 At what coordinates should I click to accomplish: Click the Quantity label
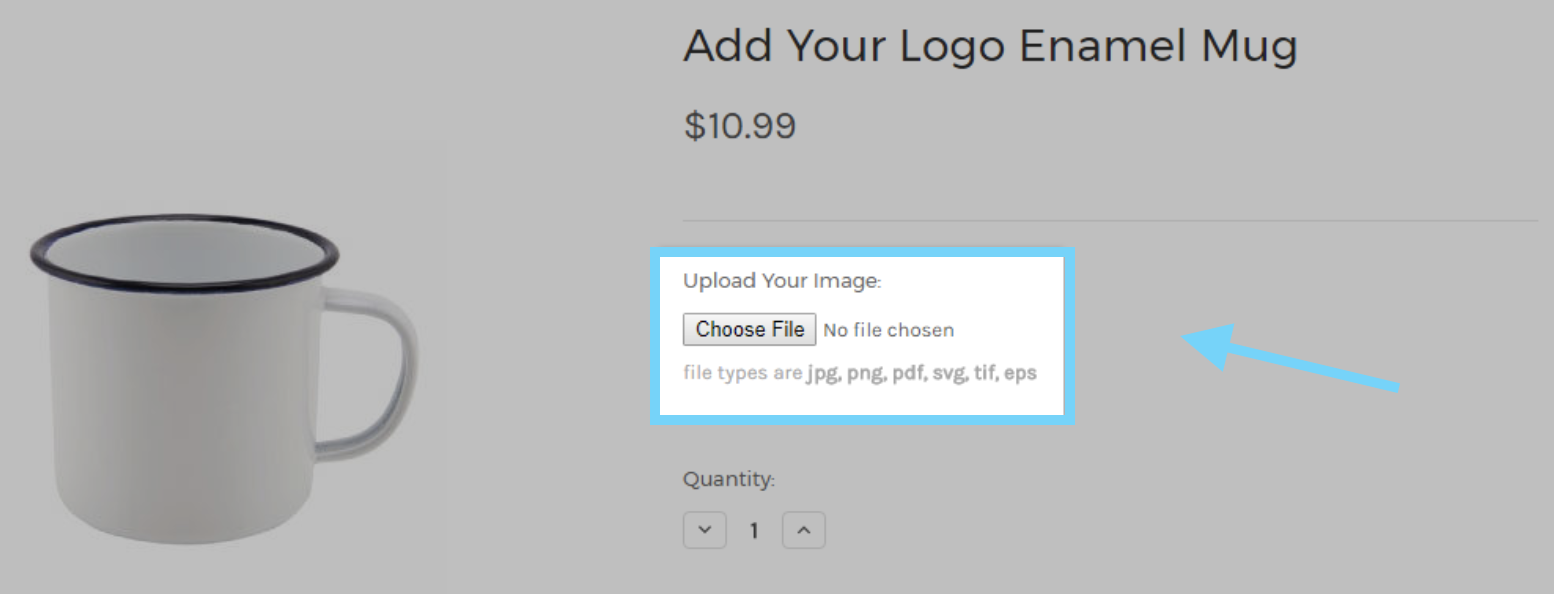[x=728, y=480]
